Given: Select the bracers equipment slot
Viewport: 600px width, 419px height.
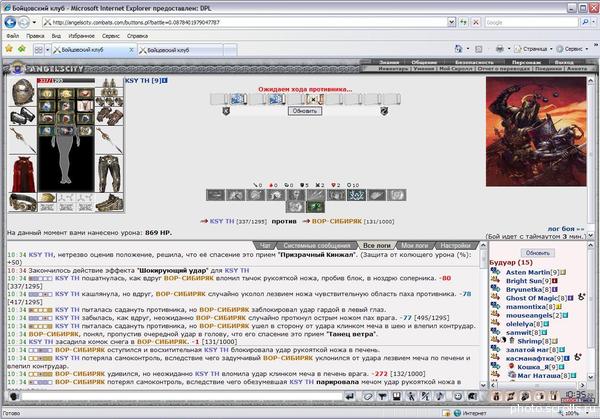Looking at the screenshot, I should [x=23, y=116].
